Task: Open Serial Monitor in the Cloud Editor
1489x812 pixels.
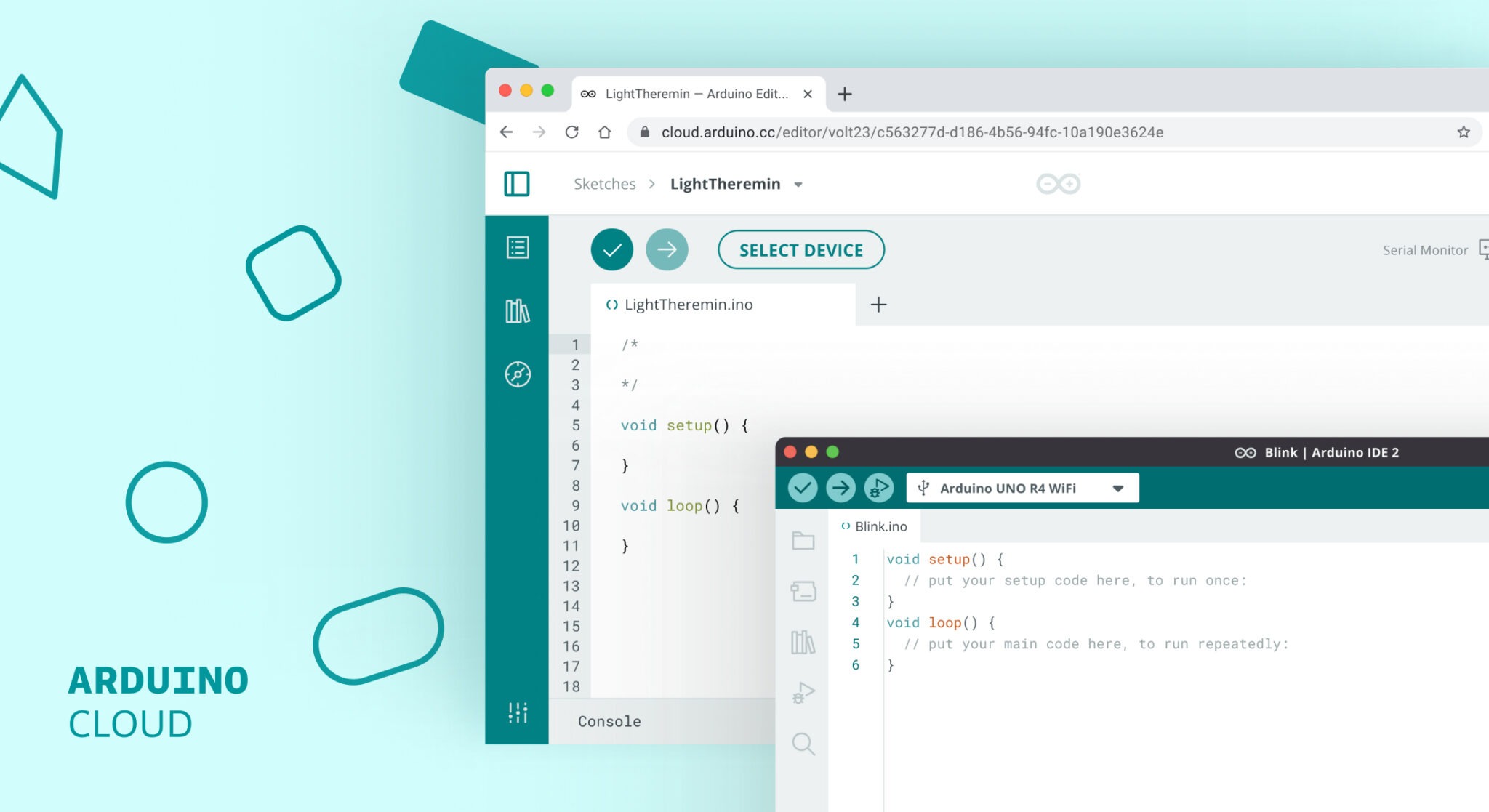Action: click(x=1424, y=249)
